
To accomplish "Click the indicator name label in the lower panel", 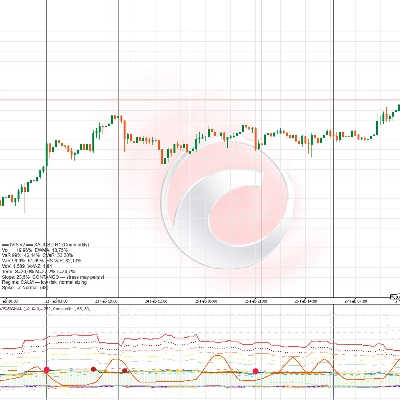I will tap(45, 309).
